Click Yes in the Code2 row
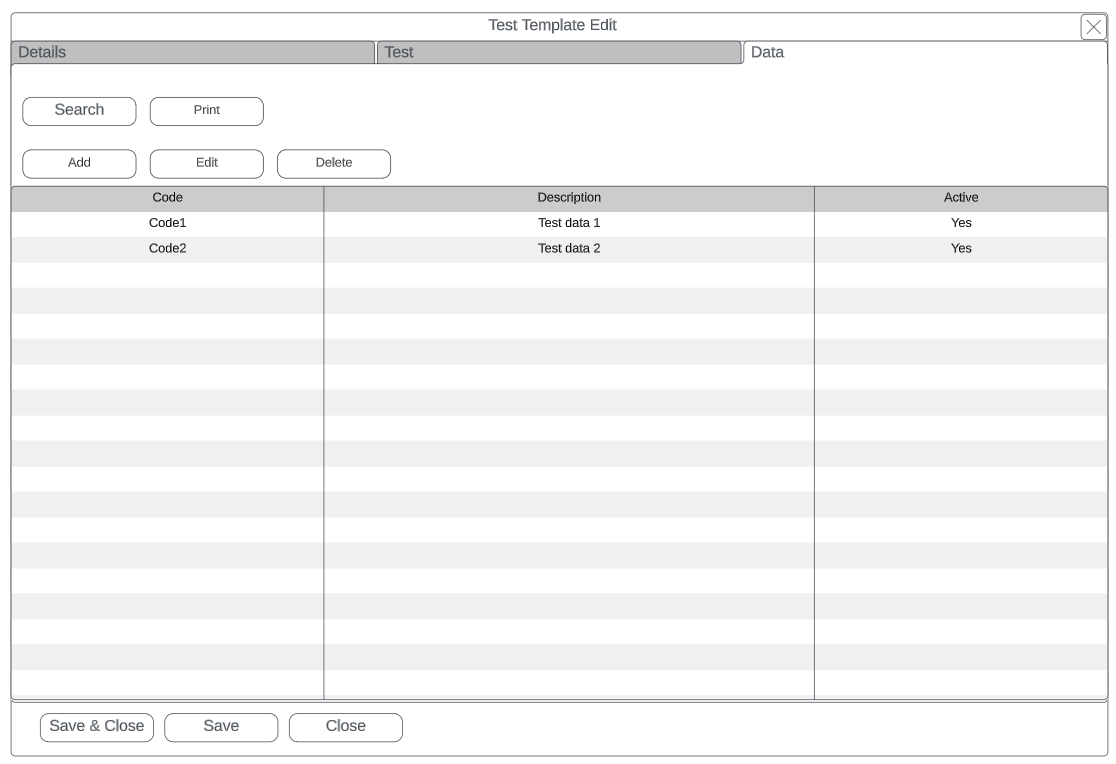 [x=961, y=249]
